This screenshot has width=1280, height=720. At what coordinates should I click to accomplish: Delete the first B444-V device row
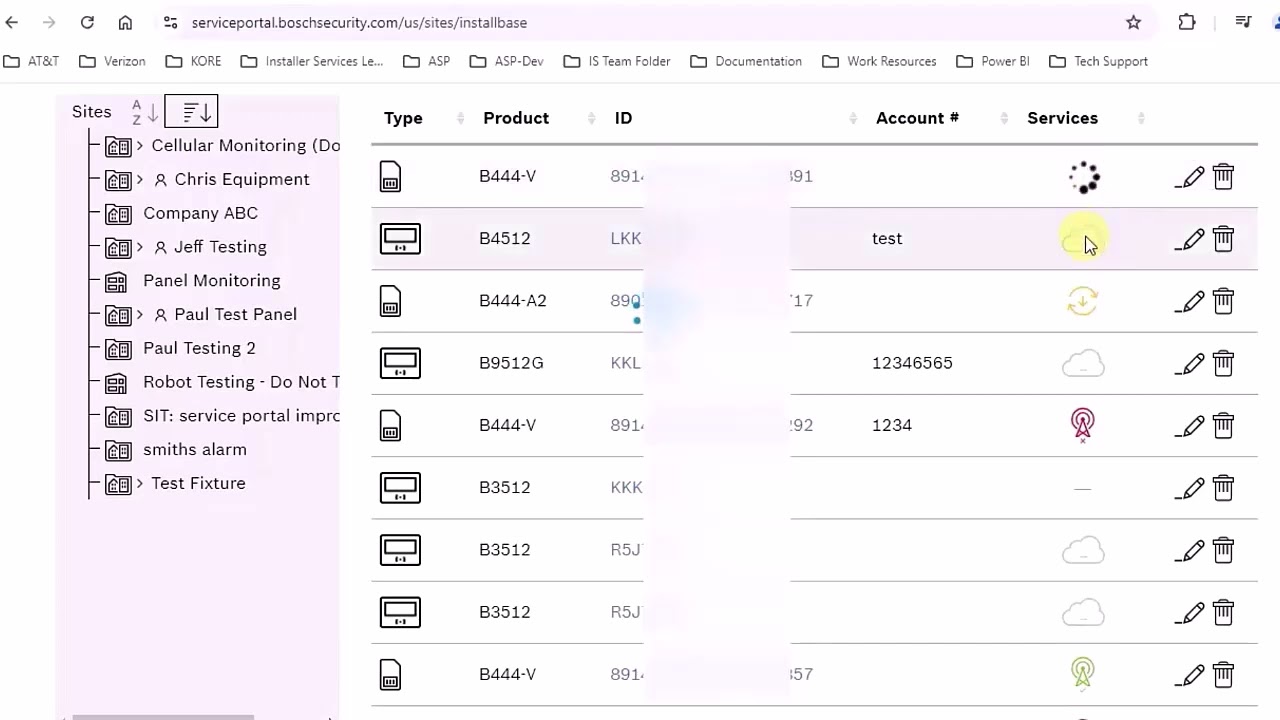1223,177
